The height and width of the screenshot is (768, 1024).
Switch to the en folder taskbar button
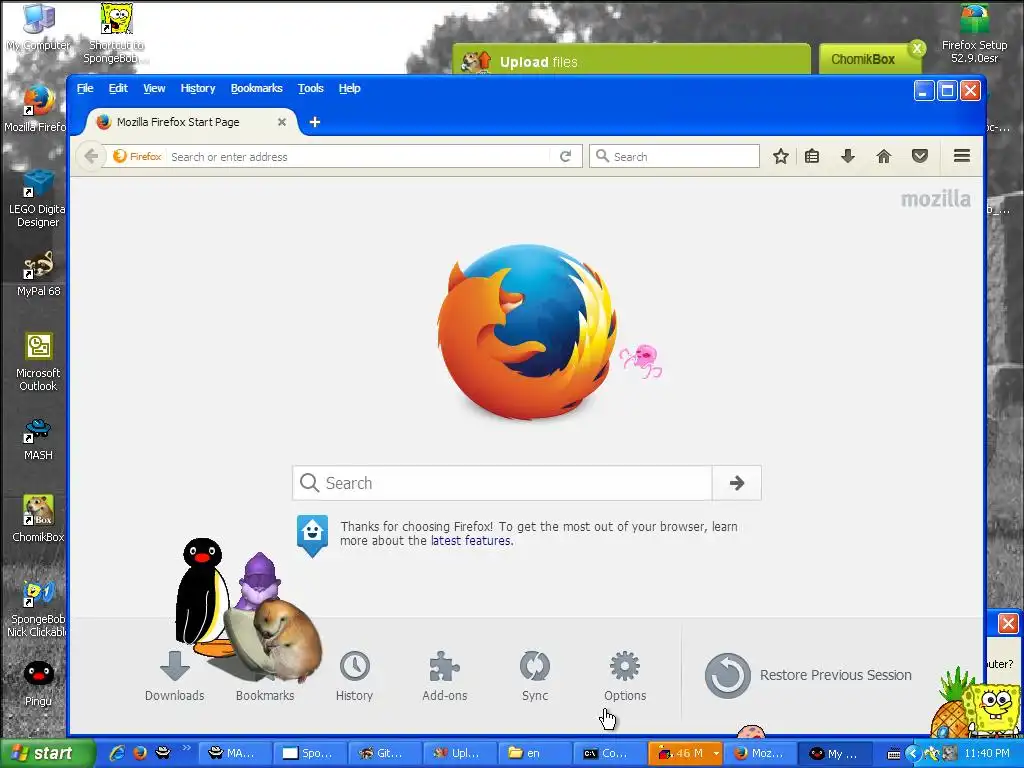click(534, 753)
